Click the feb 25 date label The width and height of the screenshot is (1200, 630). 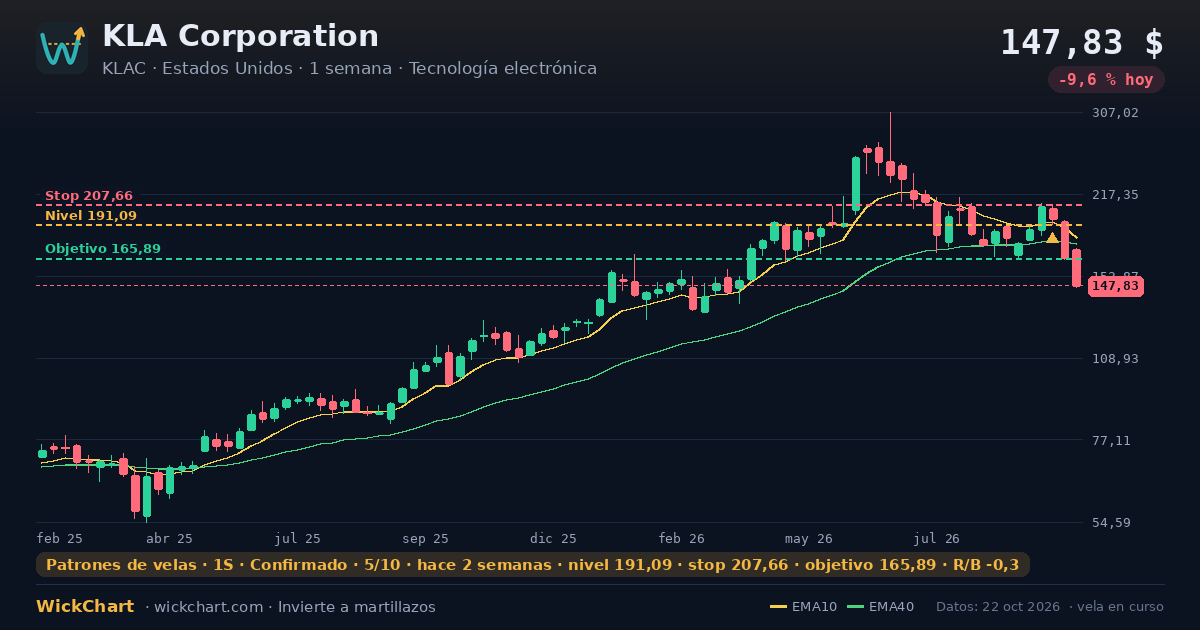coord(60,538)
